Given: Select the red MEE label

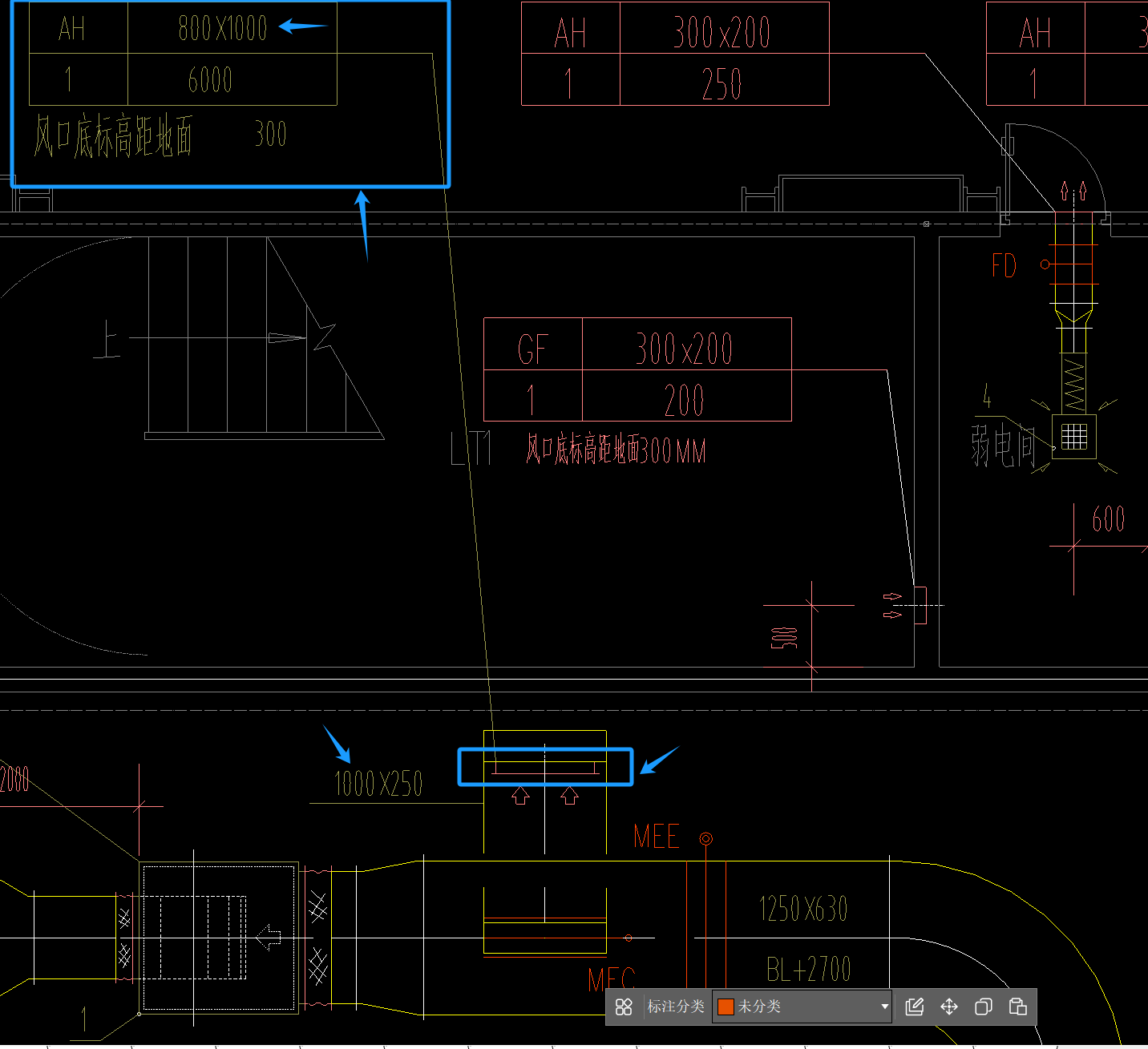Looking at the screenshot, I should click(x=656, y=837).
